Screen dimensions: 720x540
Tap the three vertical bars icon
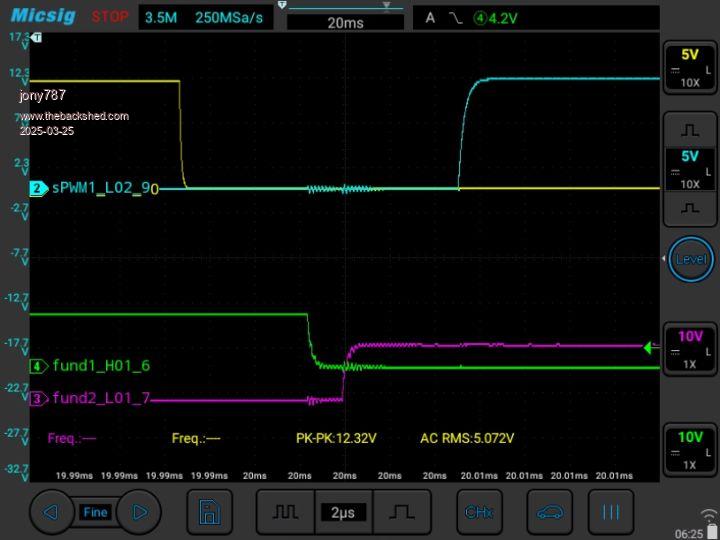(x=610, y=512)
